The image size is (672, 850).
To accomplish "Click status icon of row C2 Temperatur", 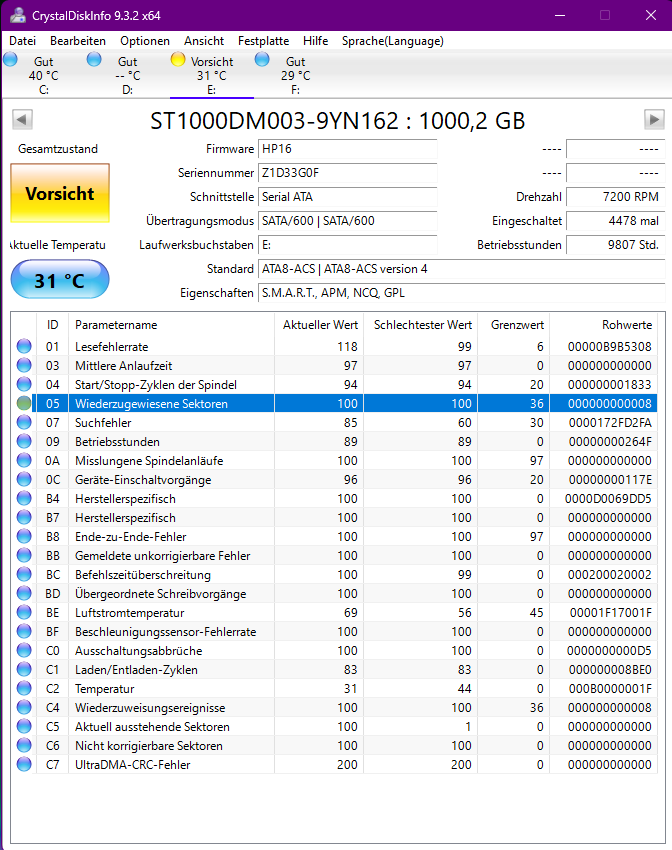I will [x=24, y=688].
